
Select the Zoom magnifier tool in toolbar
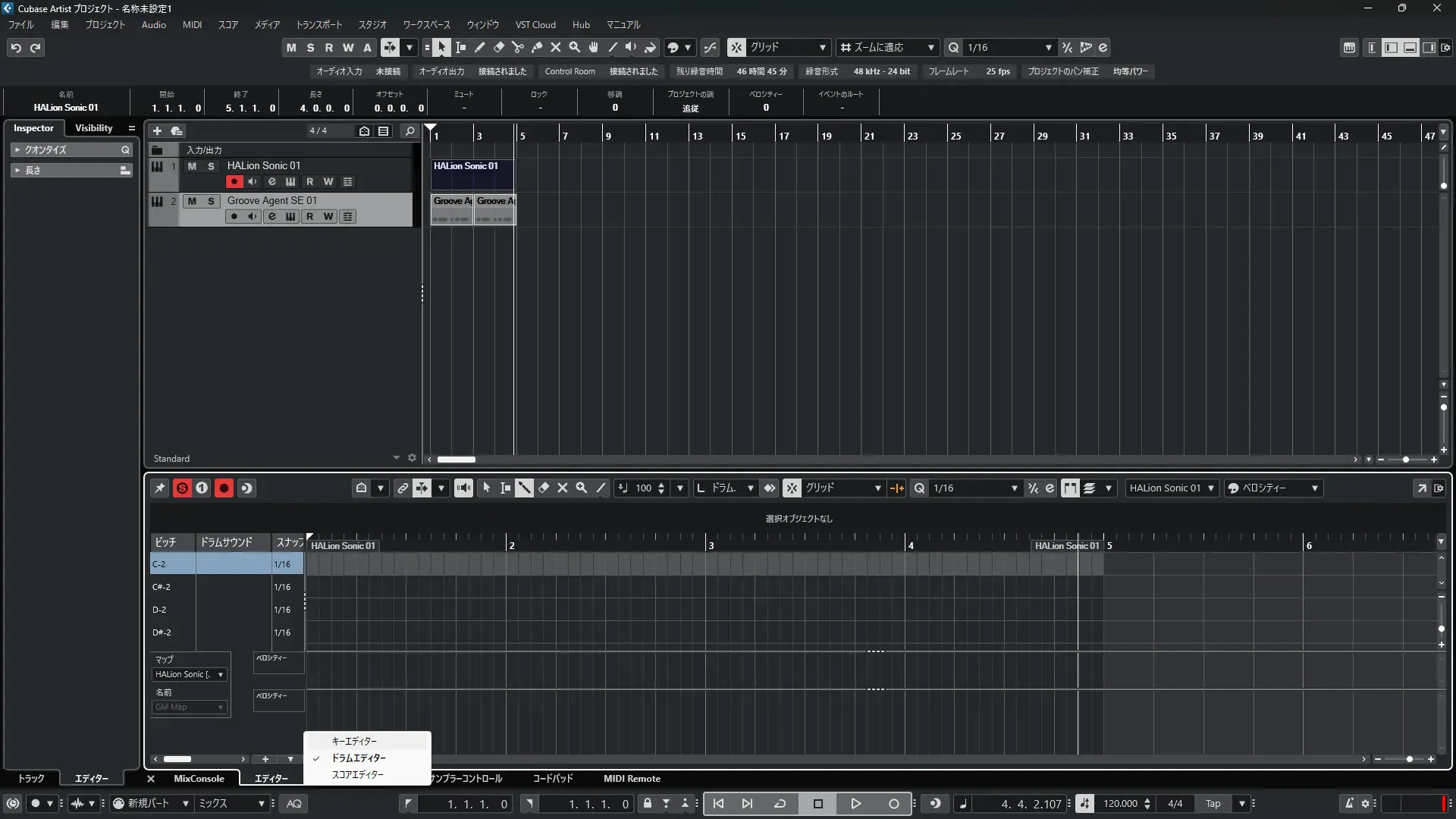tap(575, 48)
